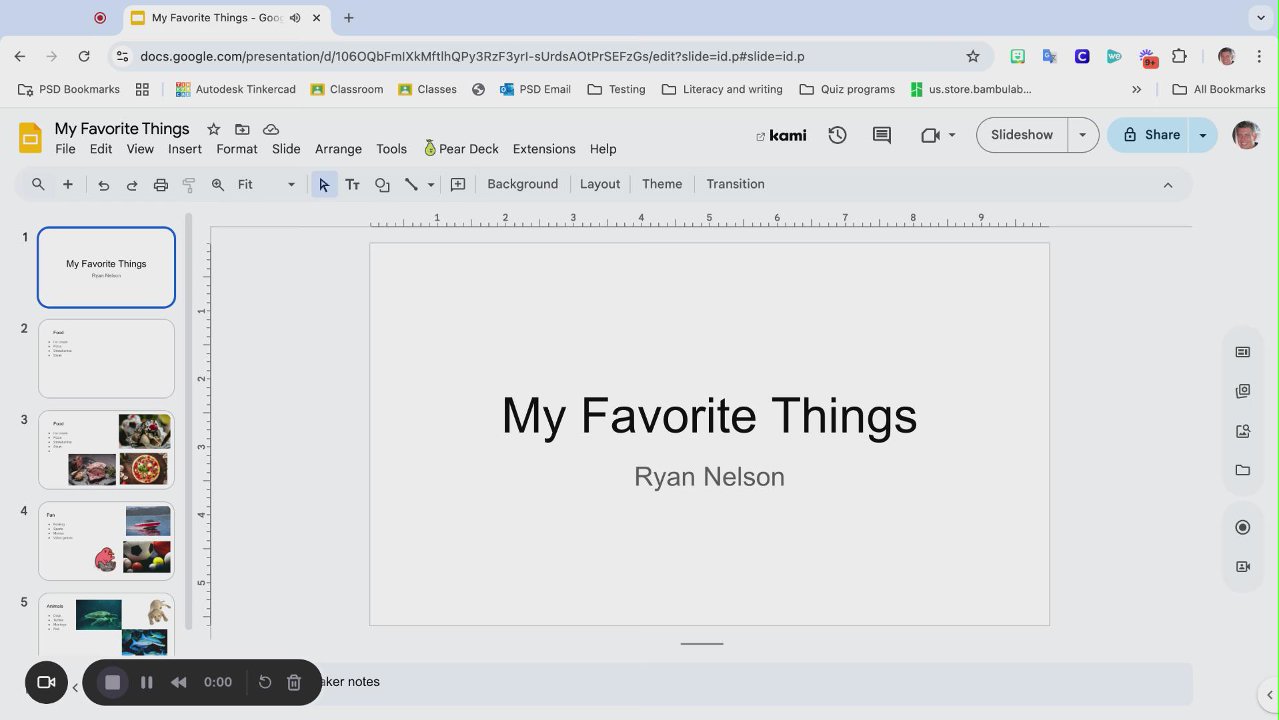Open the Fit zoom dropdown
Viewport: 1279px width, 720px height.
click(267, 184)
